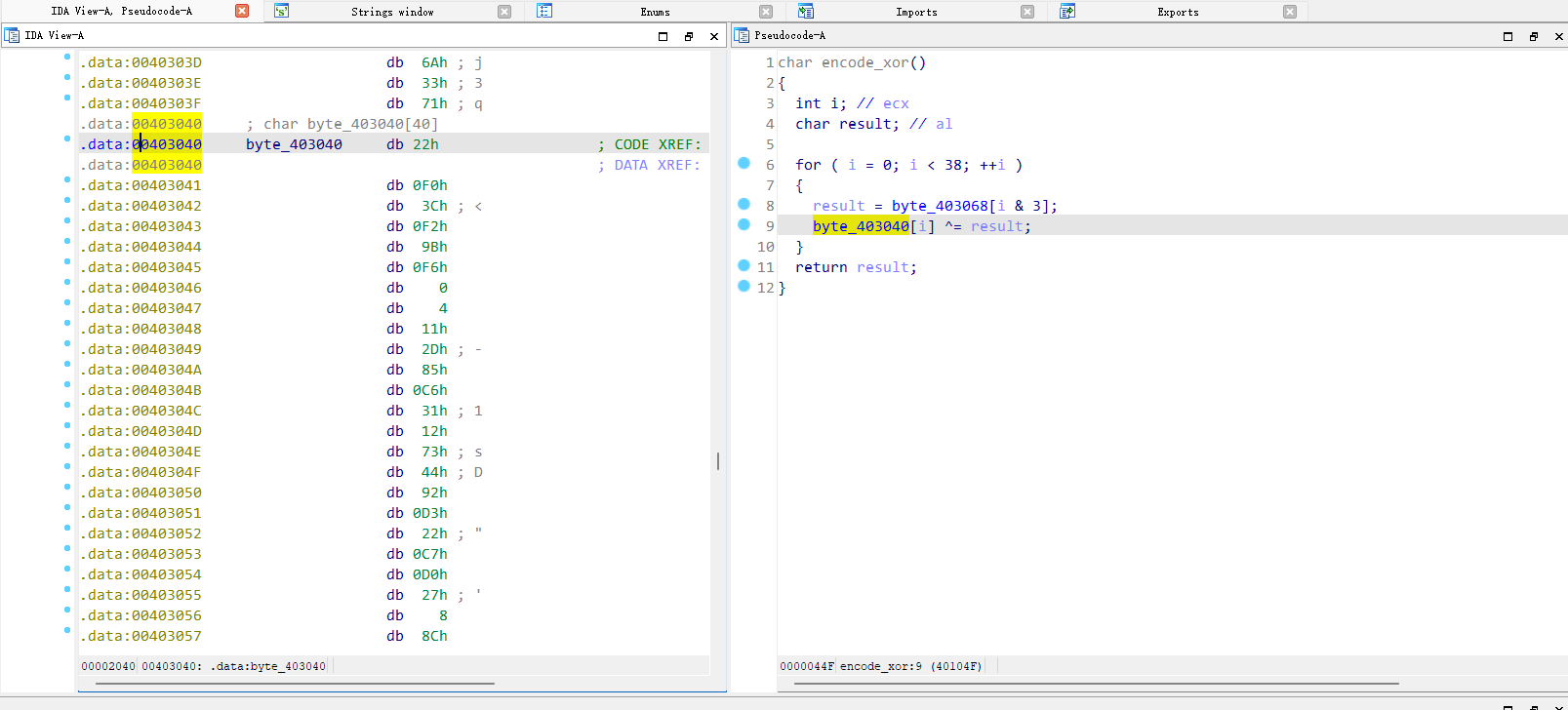The height and width of the screenshot is (710, 1568).
Task: Click value 0C6h at .data:0040304B
Action: pos(429,390)
